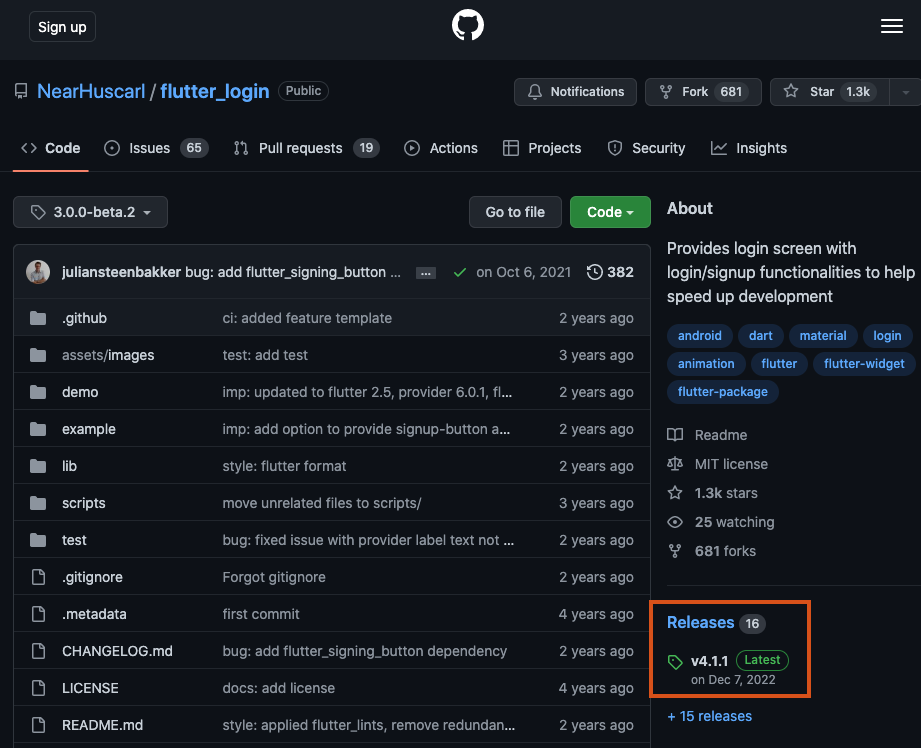Click the example folder icon
921x748 pixels.
pos(38,429)
